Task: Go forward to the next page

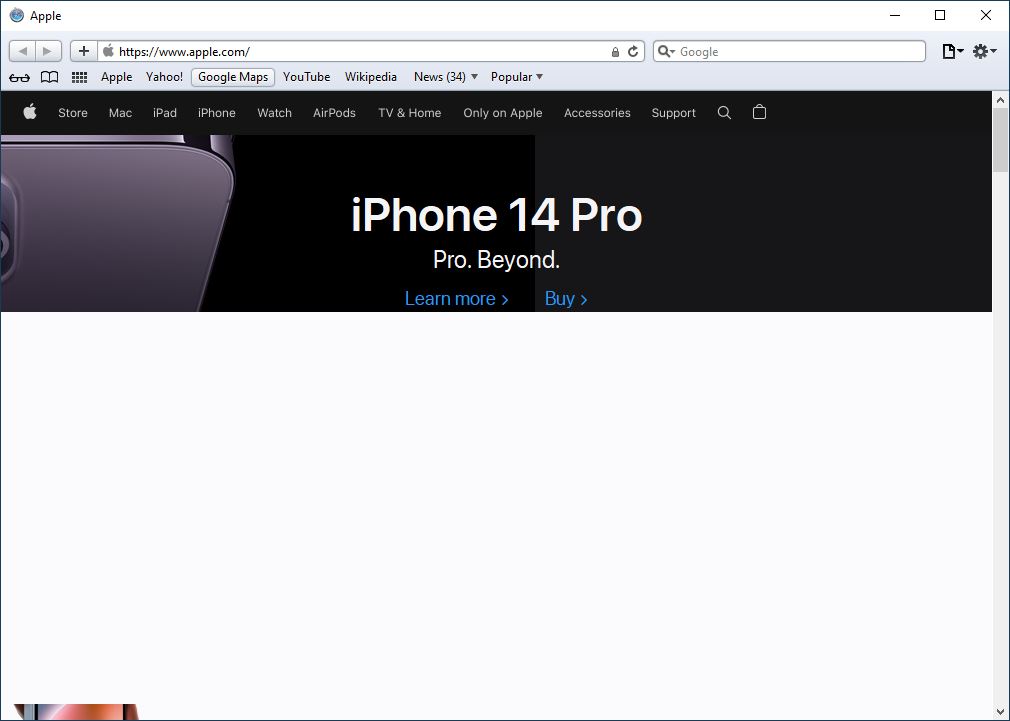Action: coord(48,51)
